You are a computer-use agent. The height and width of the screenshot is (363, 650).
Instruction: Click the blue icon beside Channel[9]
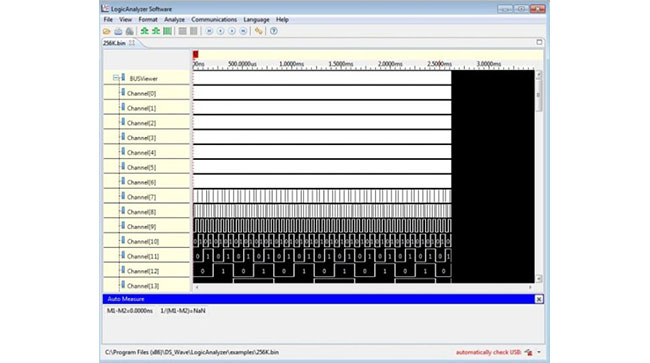pos(123,225)
